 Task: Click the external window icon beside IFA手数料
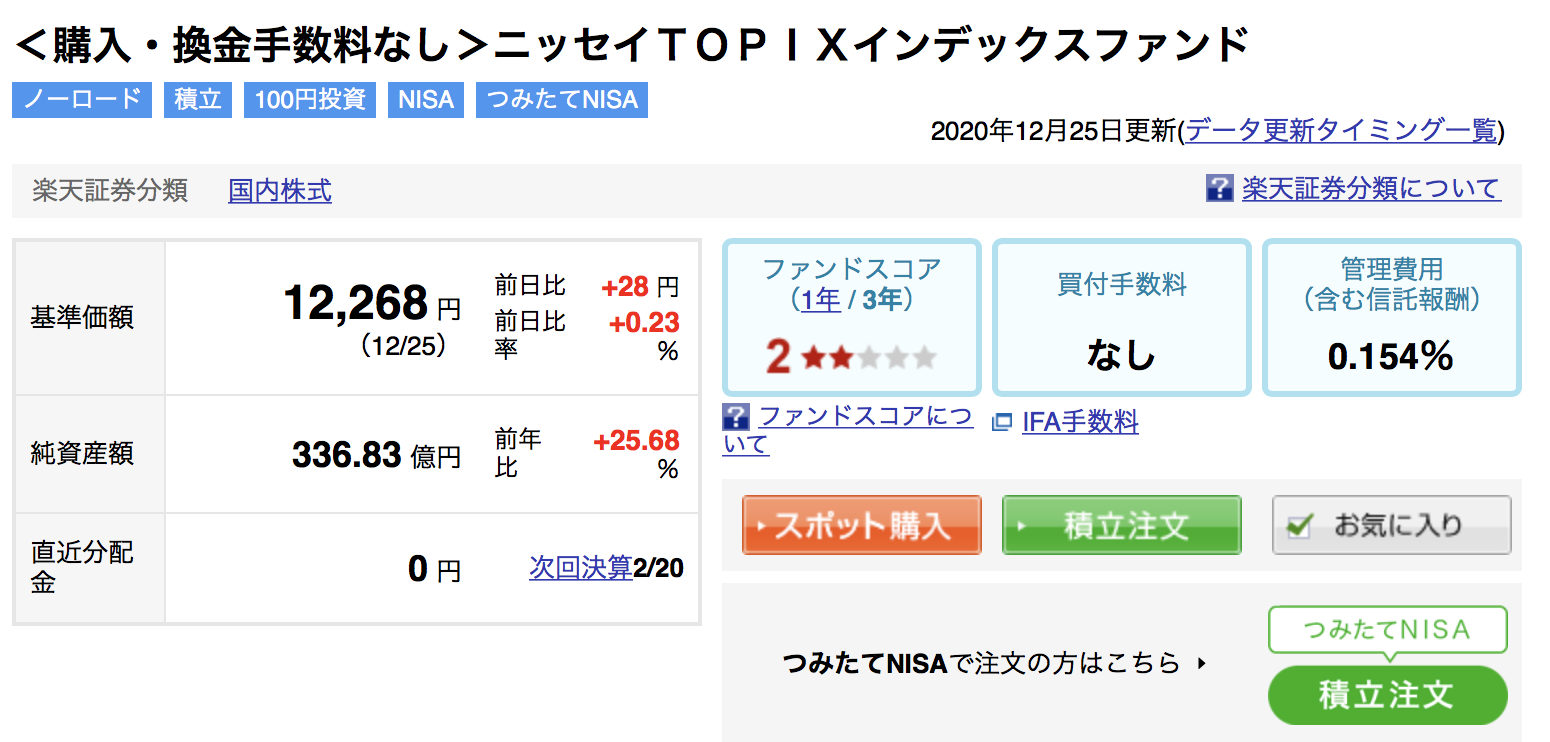pos(1002,423)
